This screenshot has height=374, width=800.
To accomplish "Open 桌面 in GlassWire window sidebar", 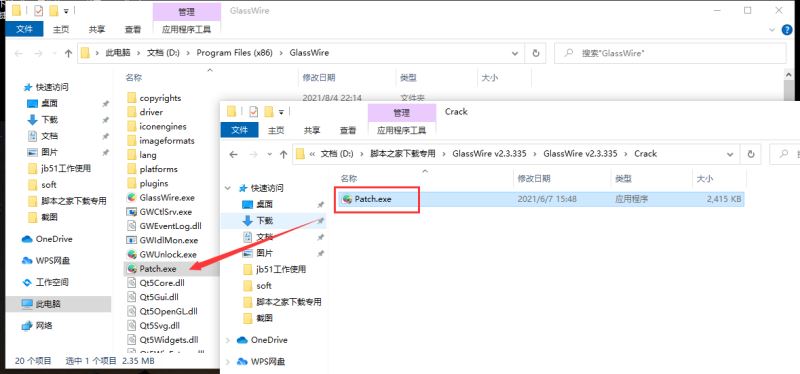I will coord(49,104).
